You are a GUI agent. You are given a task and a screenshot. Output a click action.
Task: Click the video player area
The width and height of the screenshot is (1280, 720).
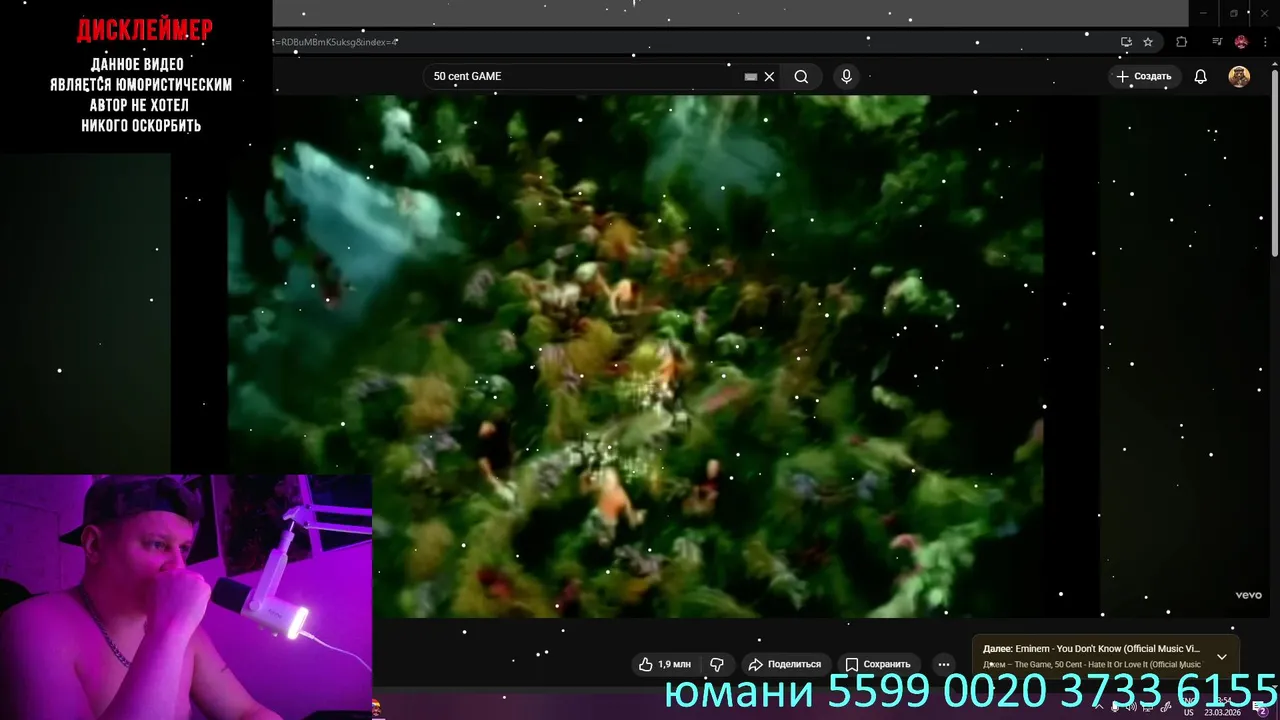[x=635, y=356]
